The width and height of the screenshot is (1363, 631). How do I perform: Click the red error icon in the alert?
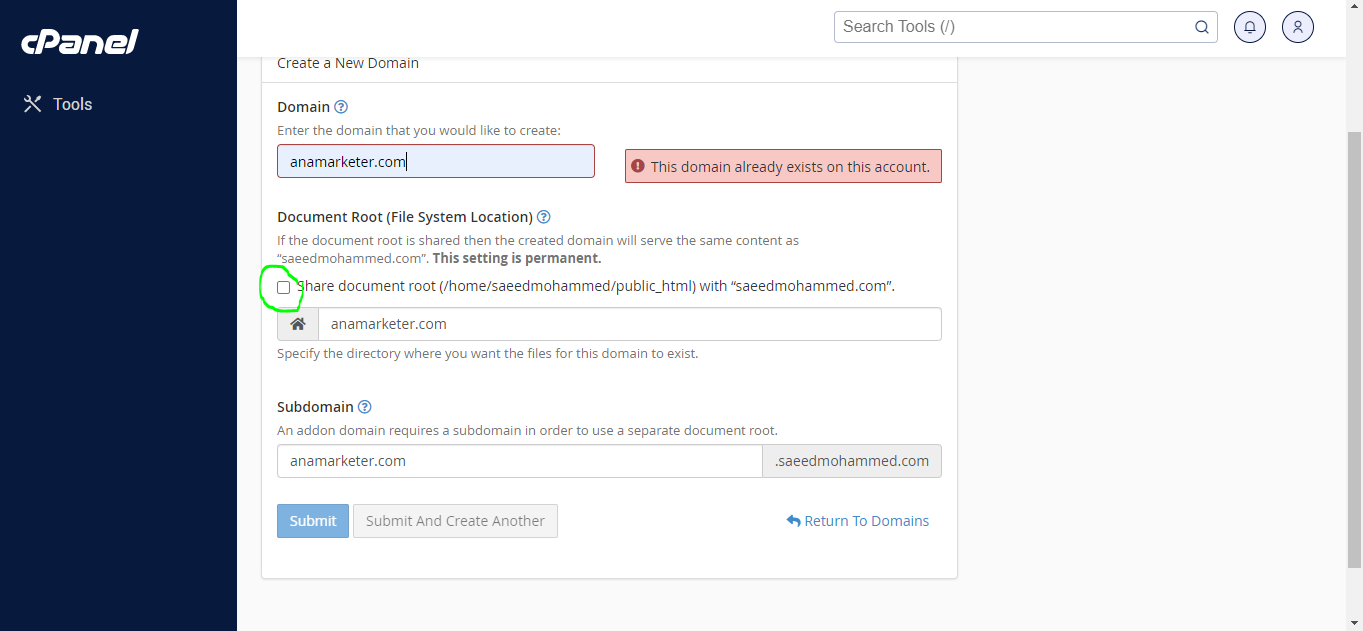pyautogui.click(x=638, y=166)
